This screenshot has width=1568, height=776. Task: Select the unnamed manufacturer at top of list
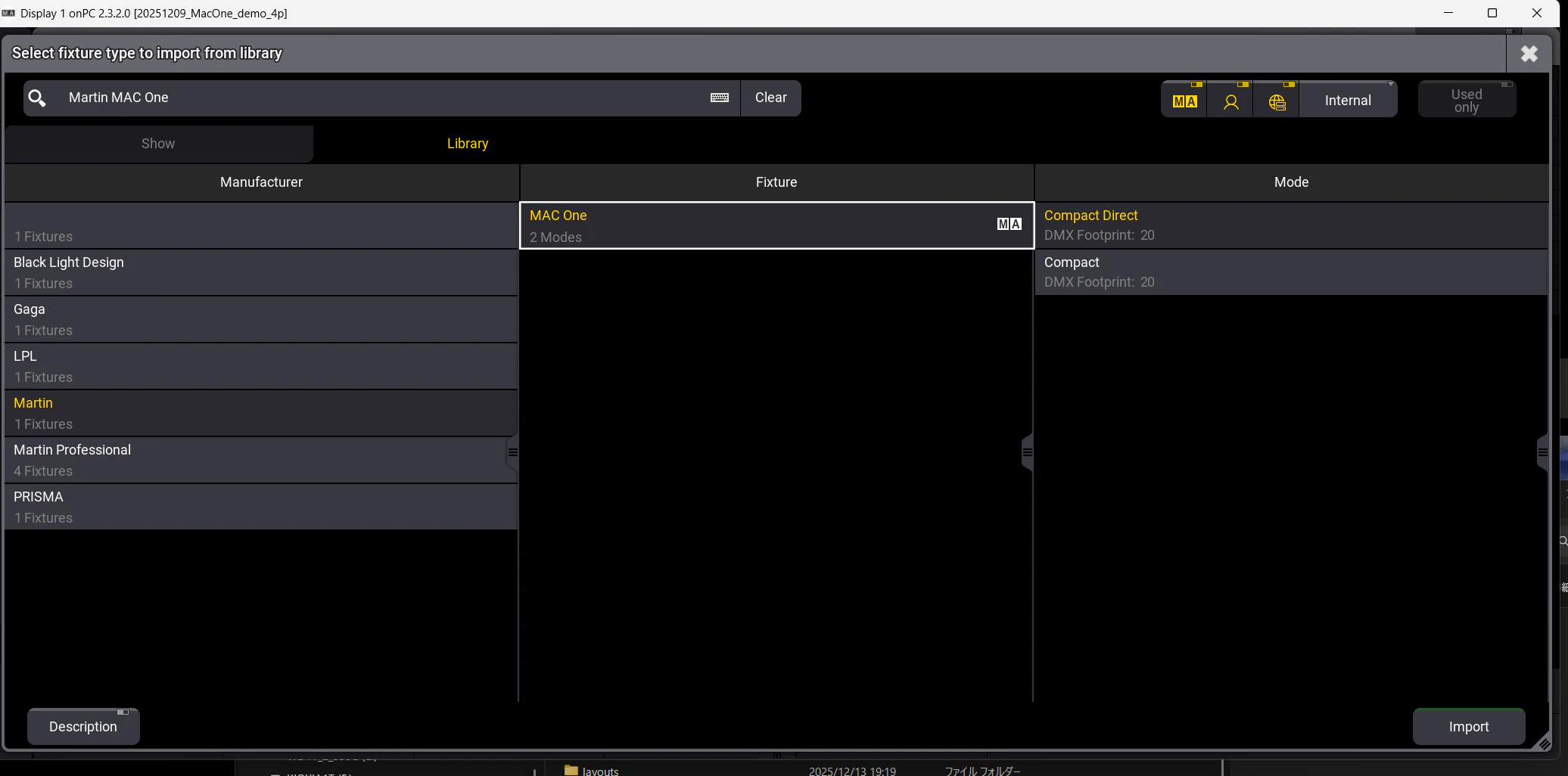(261, 225)
